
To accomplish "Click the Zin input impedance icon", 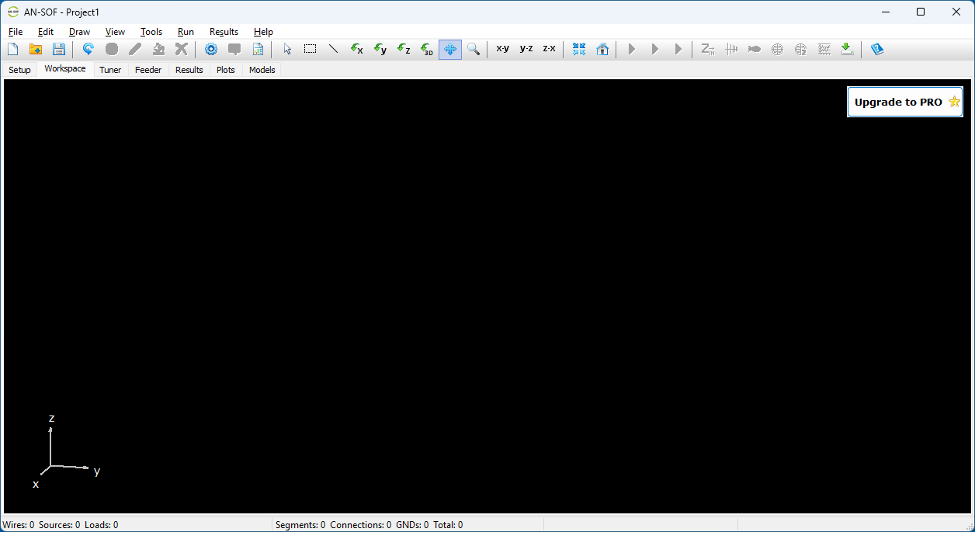I will coord(707,49).
